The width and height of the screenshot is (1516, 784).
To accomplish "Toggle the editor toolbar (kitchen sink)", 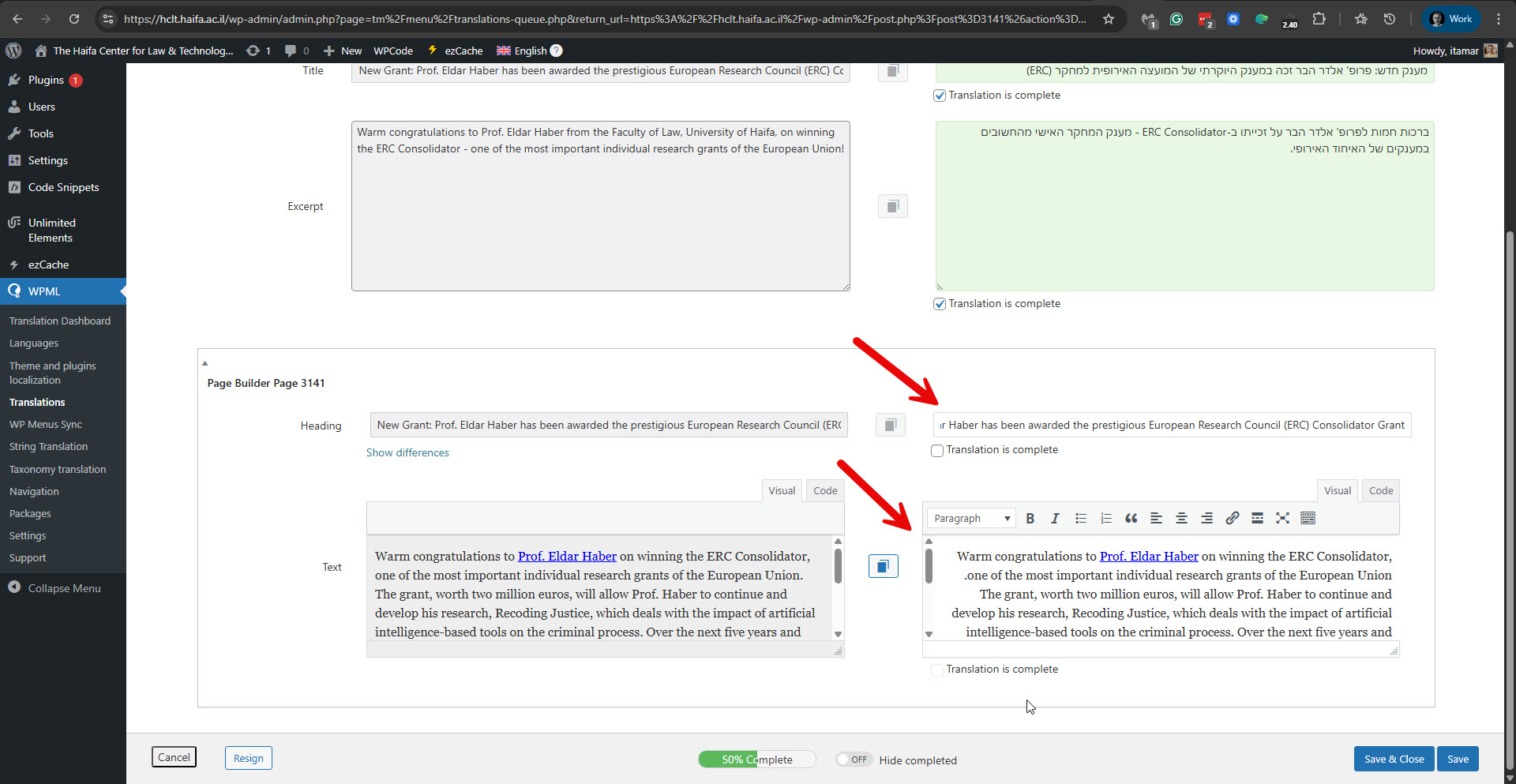I will [x=1308, y=519].
